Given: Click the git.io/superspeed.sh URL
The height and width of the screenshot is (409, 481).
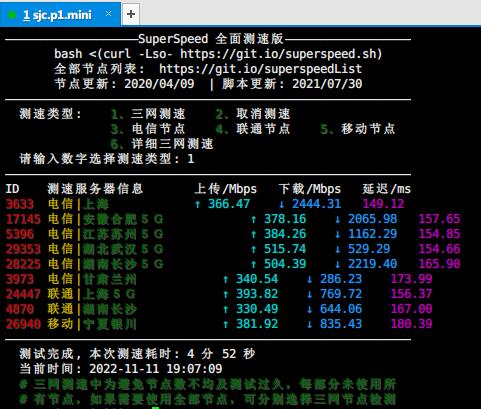Looking at the screenshot, I should (x=281, y=54).
